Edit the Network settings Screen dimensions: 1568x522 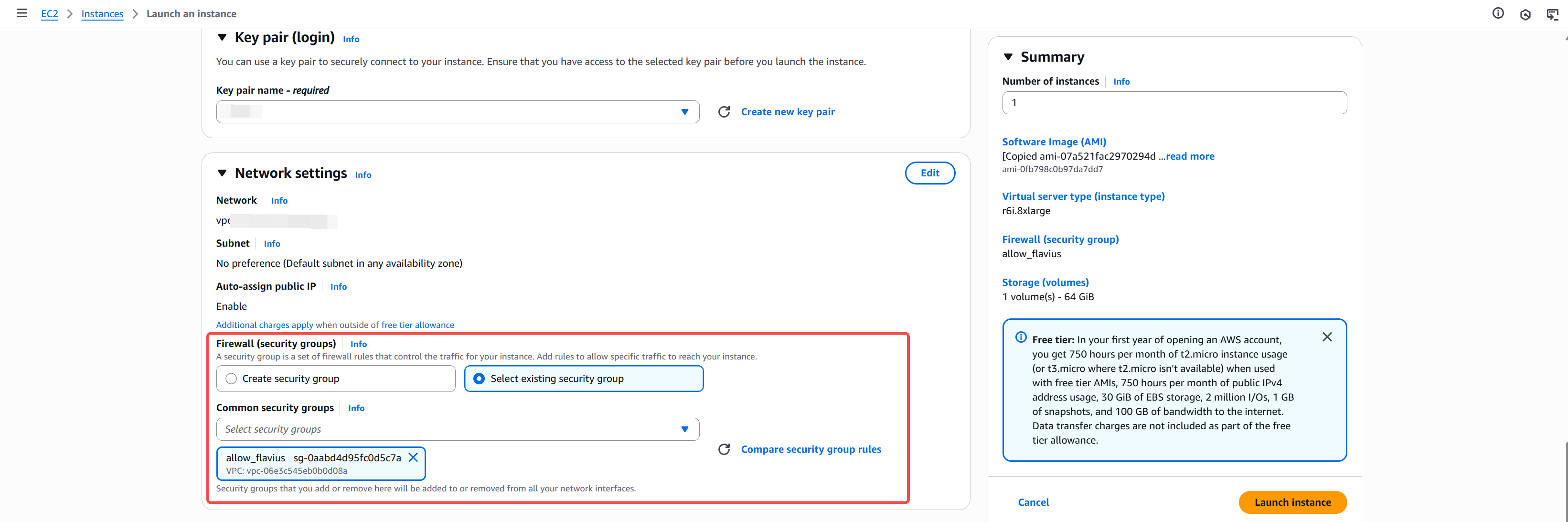(x=929, y=173)
